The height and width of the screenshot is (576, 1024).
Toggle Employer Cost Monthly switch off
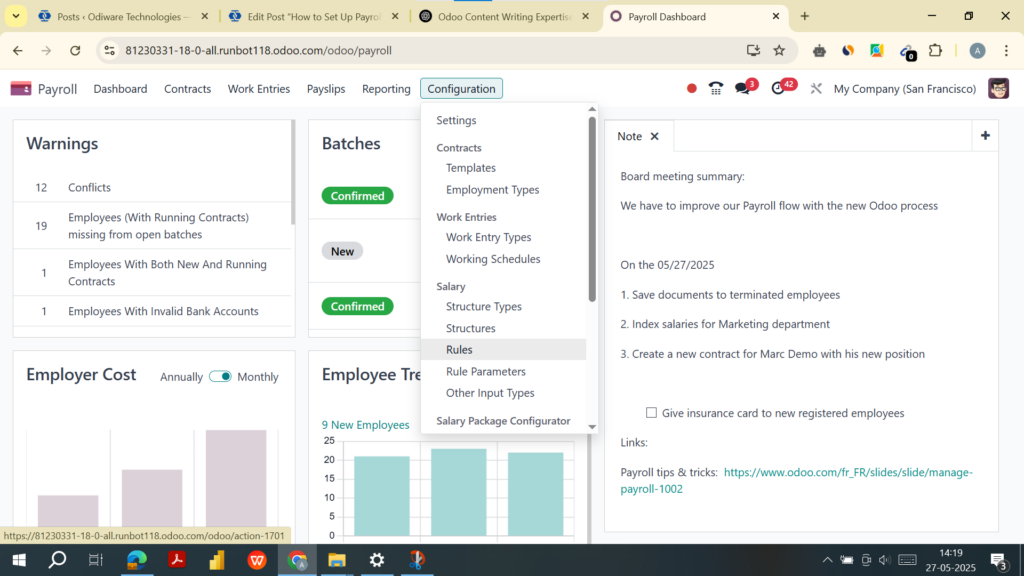click(218, 377)
